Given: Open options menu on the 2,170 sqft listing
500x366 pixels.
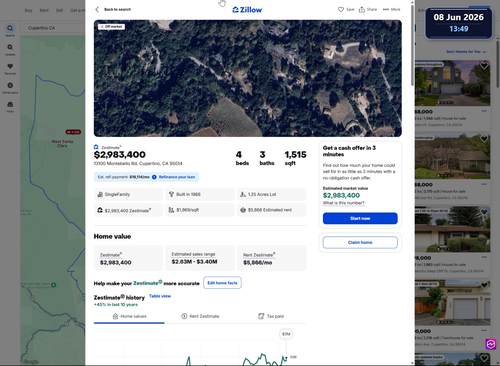Looking at the screenshot, I should click(484, 184).
